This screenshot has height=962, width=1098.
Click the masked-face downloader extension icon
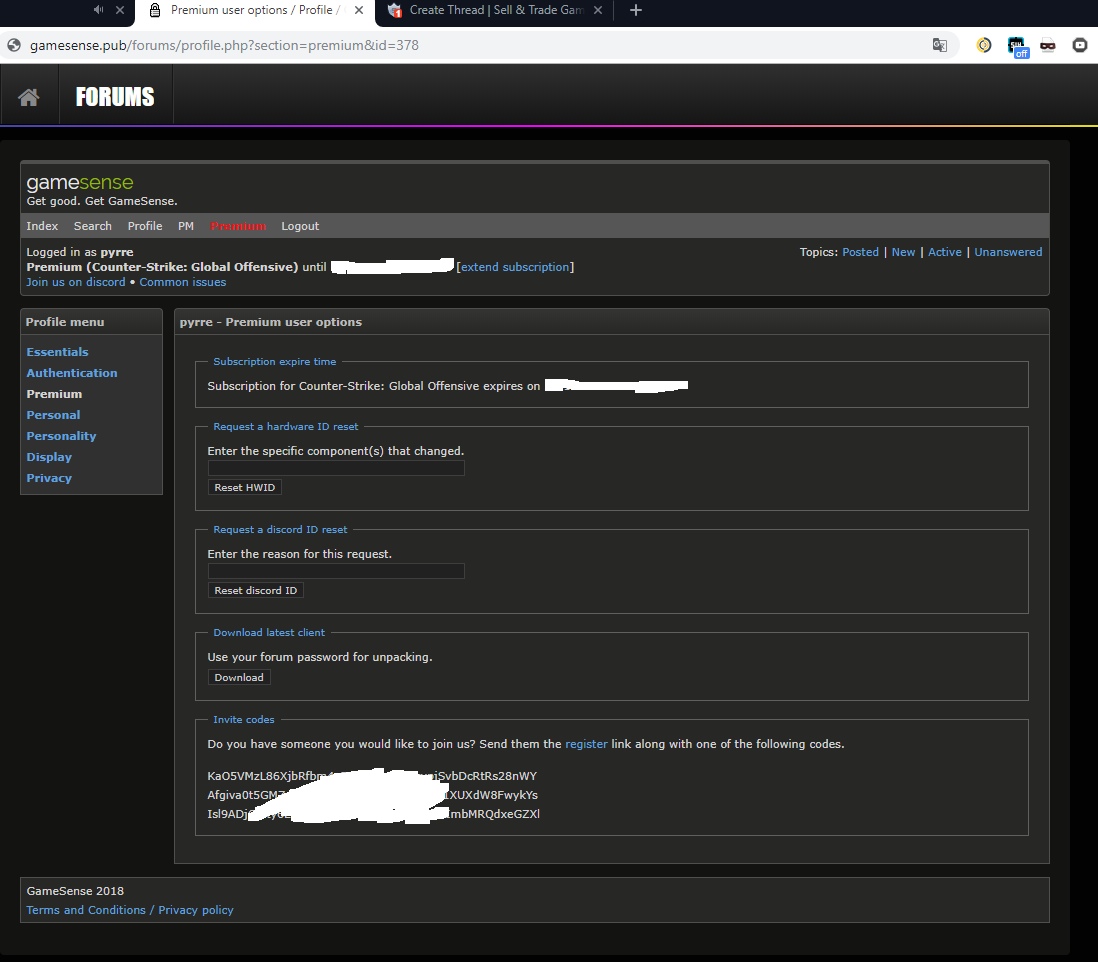point(1048,46)
